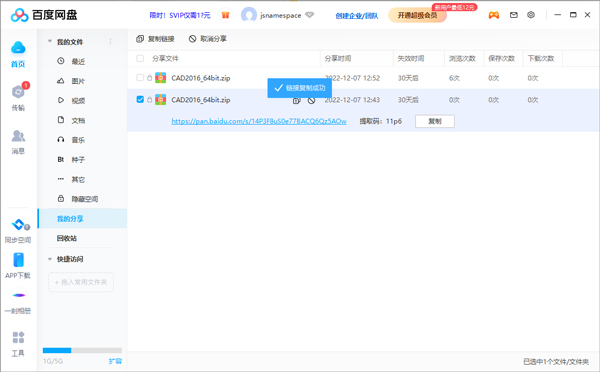The height and width of the screenshot is (372, 600).
Task: Open the 首页 home cloud icon
Action: click(18, 48)
